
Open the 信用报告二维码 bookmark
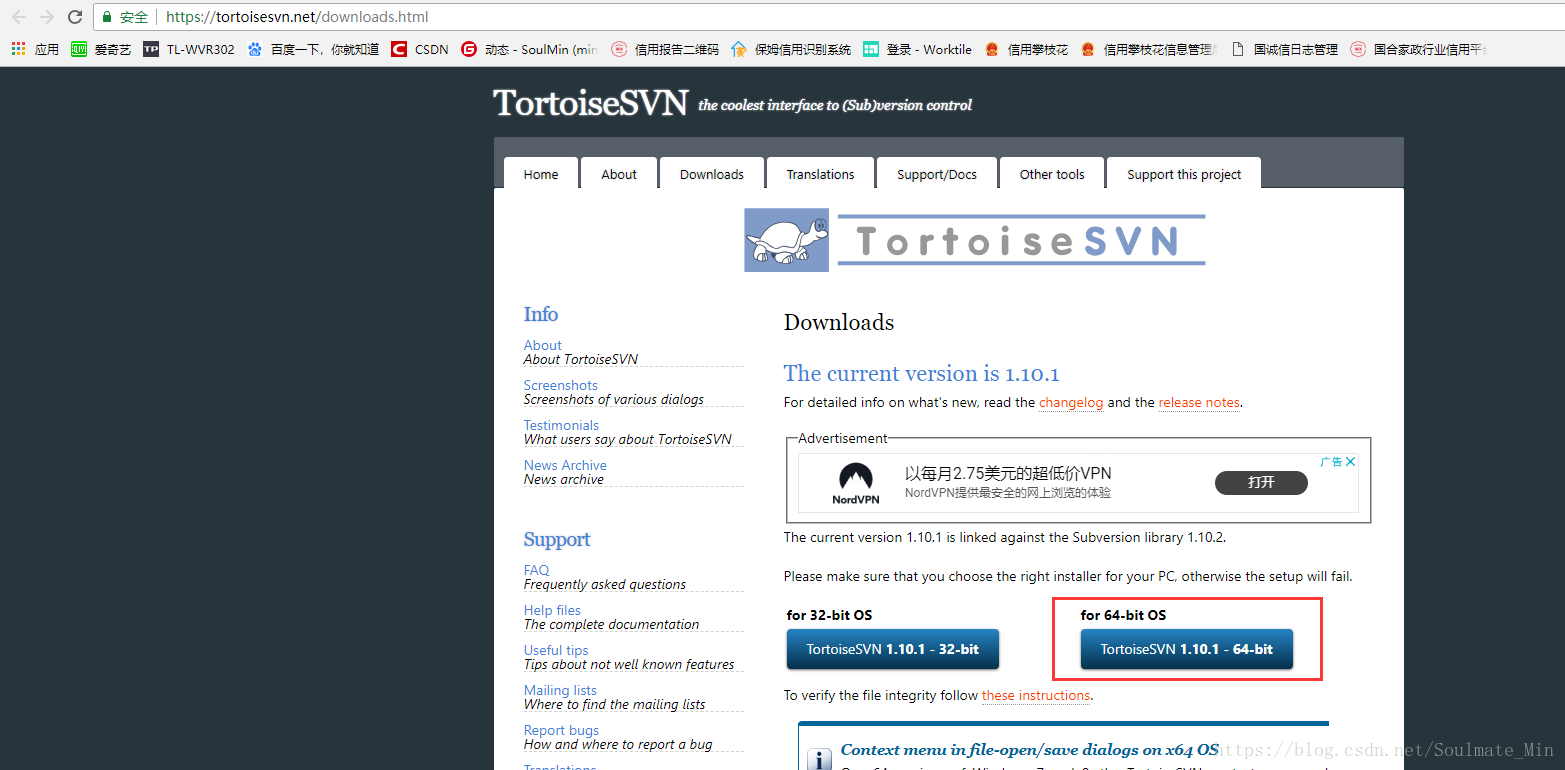tap(665, 49)
